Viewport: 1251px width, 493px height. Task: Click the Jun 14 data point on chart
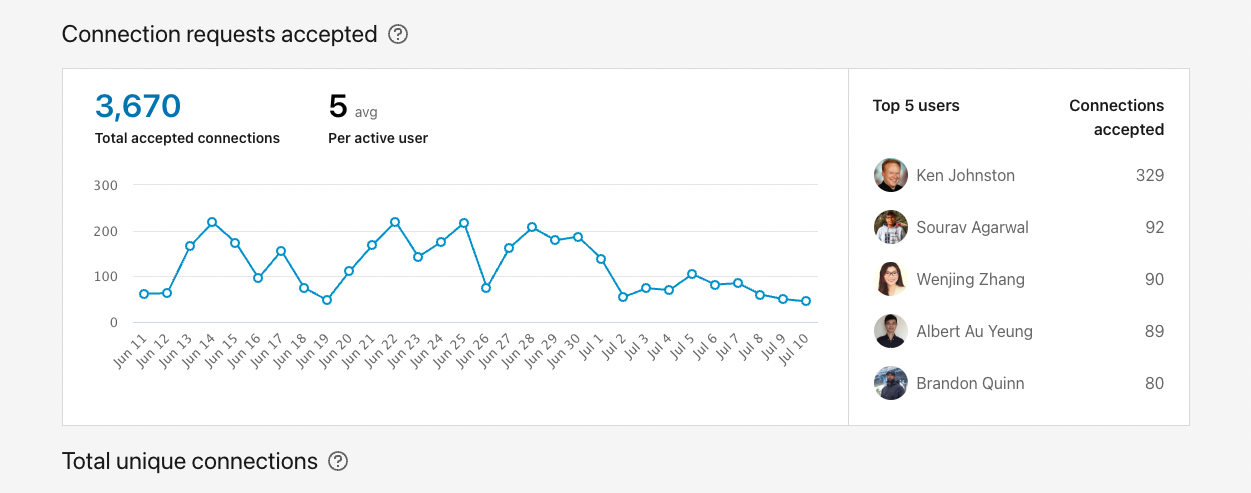tap(212, 222)
